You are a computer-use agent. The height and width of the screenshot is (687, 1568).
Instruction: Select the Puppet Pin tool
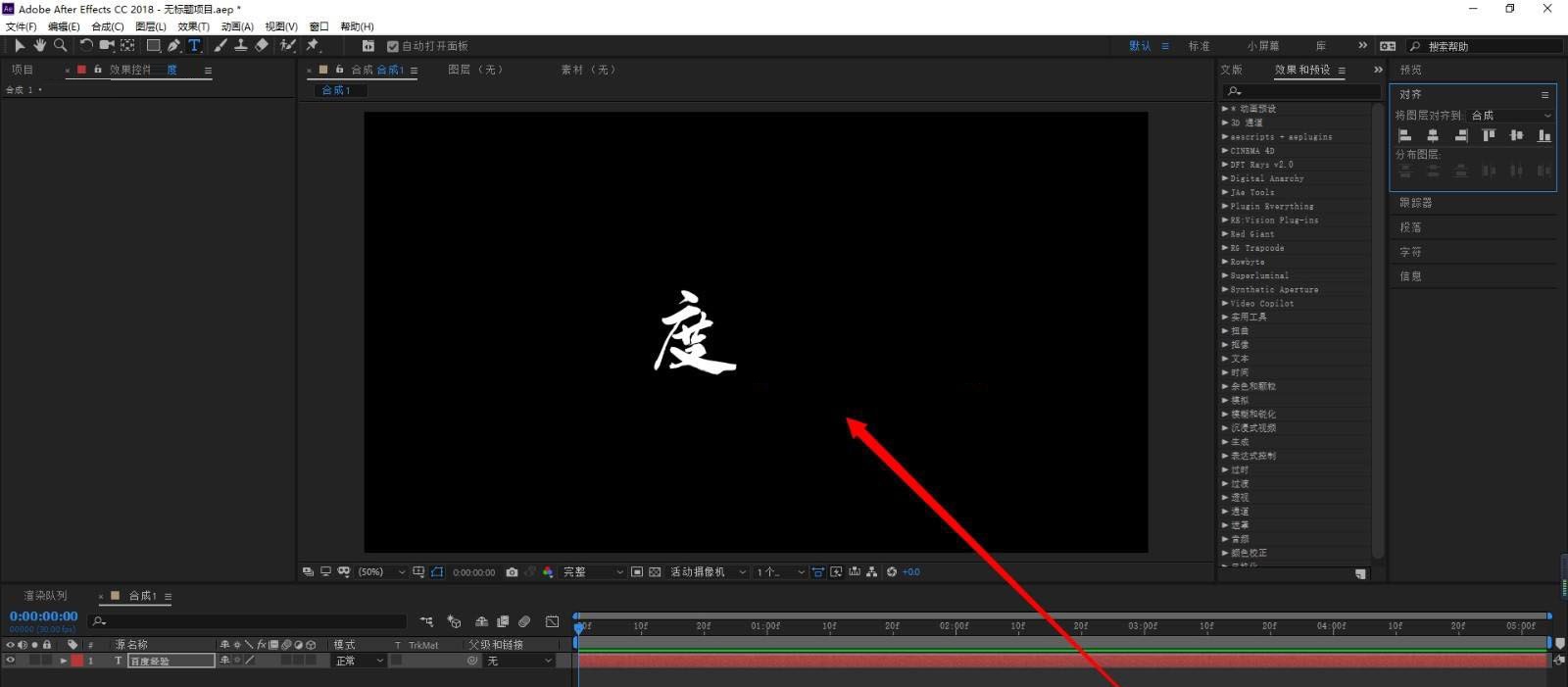[313, 45]
